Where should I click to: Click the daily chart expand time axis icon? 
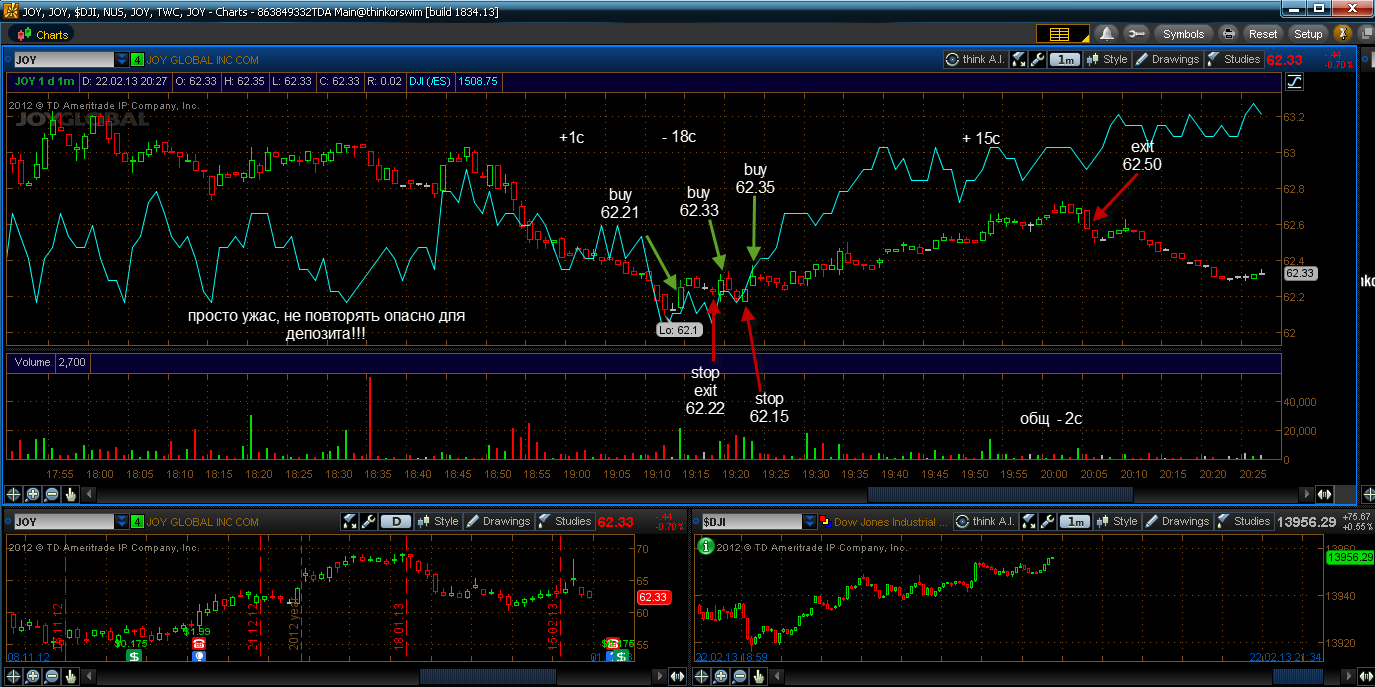click(678, 676)
